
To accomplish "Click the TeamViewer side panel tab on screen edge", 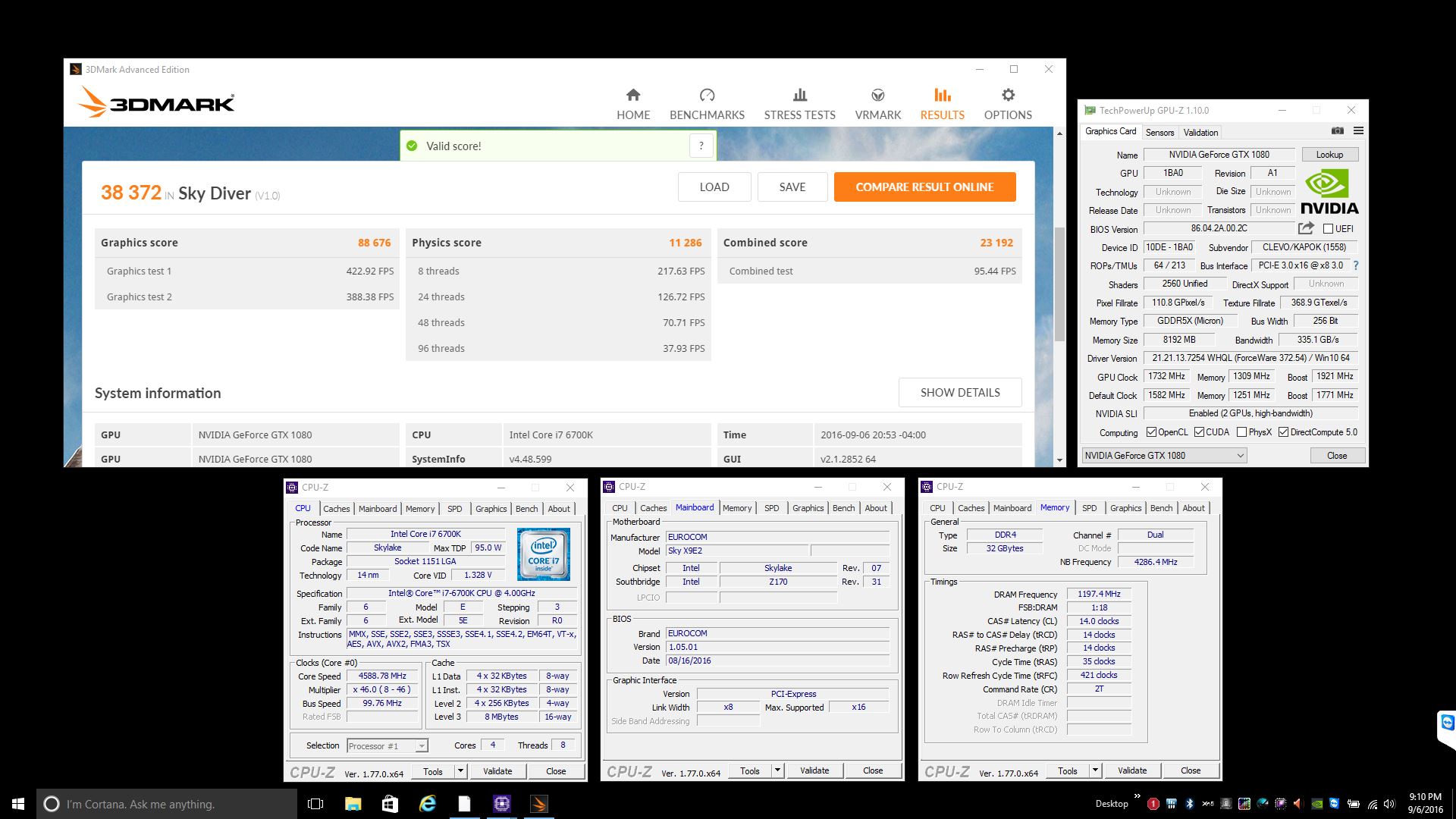I will tap(1447, 730).
